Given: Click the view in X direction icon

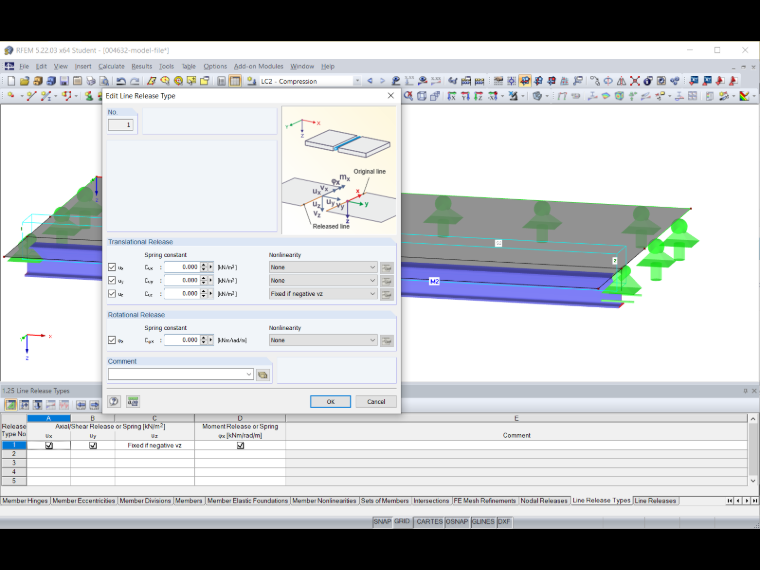Looking at the screenshot, I should tap(451, 96).
